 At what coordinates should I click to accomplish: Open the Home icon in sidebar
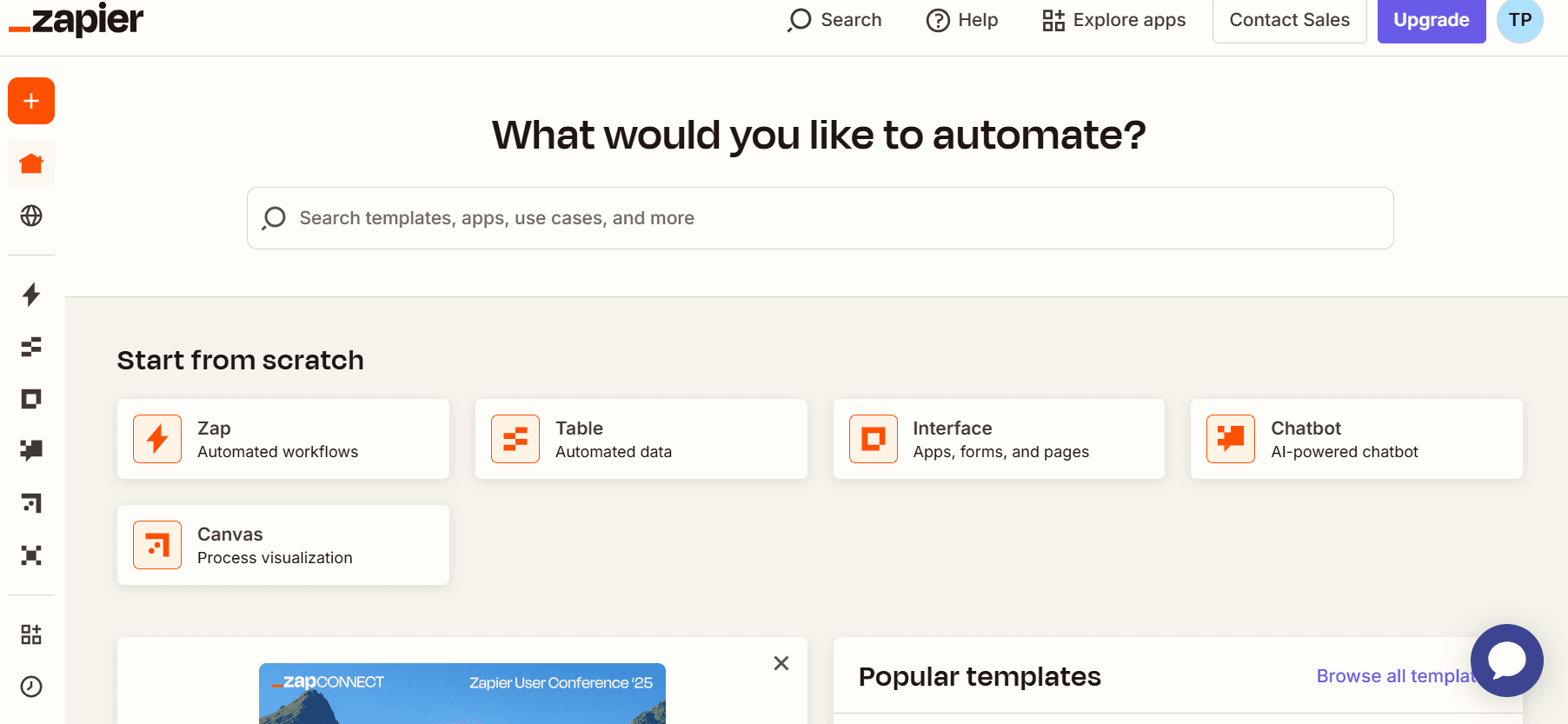point(31,163)
